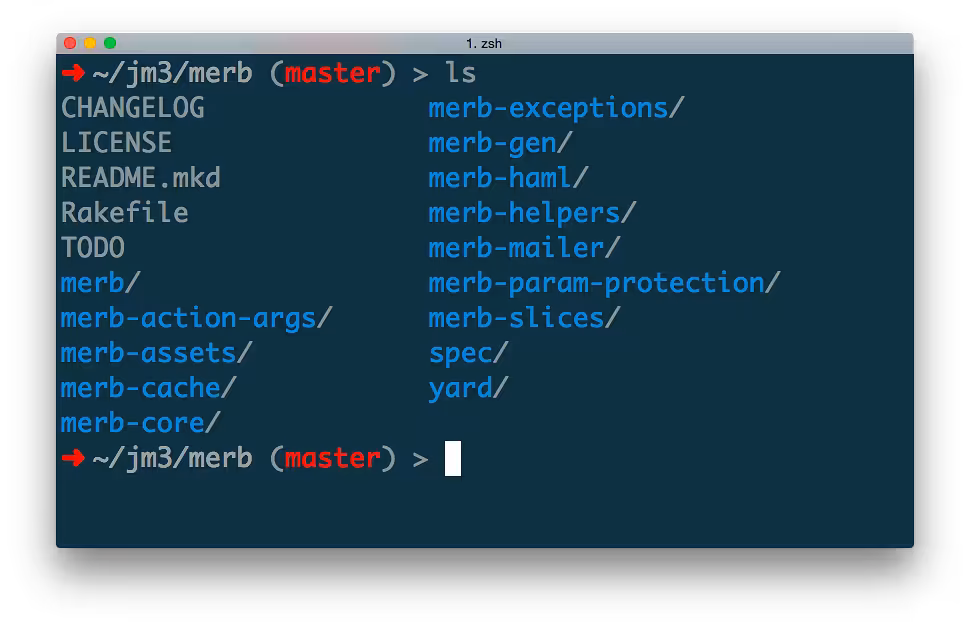Click the CHANGELOG file name
The height and width of the screenshot is (628, 970).
coord(132,108)
